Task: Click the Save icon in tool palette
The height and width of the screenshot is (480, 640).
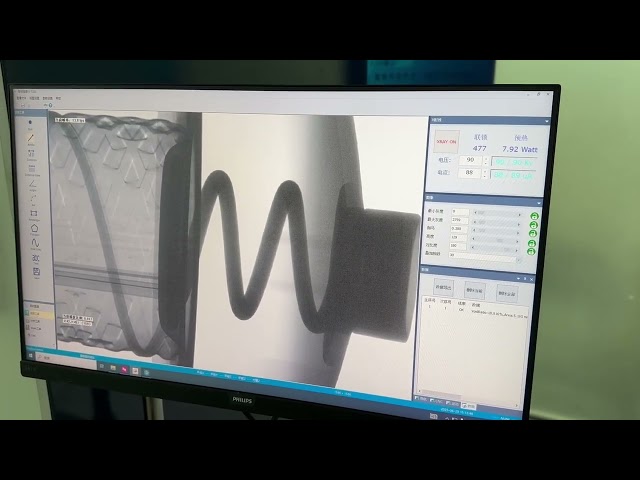Action: (x=36, y=271)
